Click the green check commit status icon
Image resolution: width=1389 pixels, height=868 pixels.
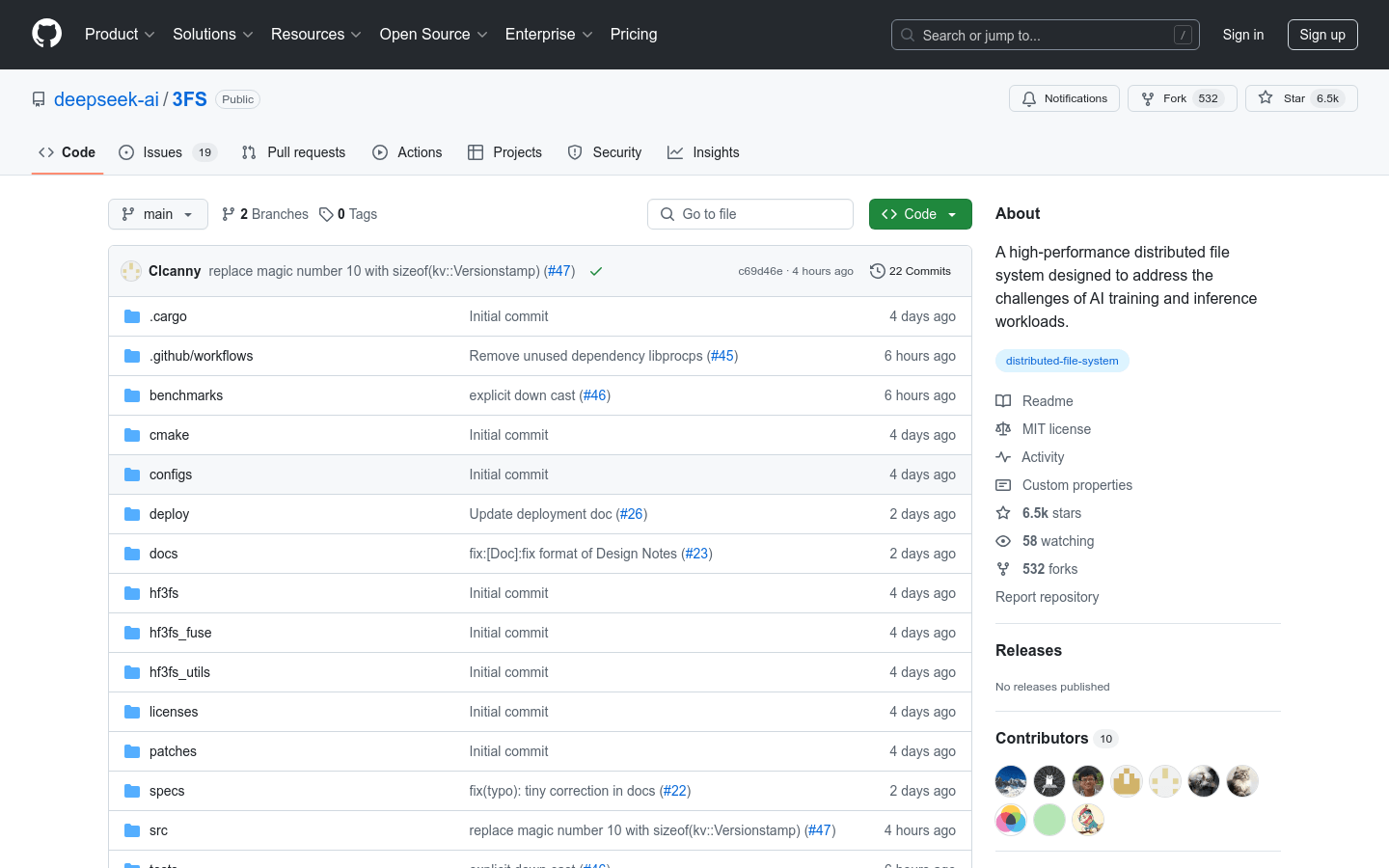596,271
